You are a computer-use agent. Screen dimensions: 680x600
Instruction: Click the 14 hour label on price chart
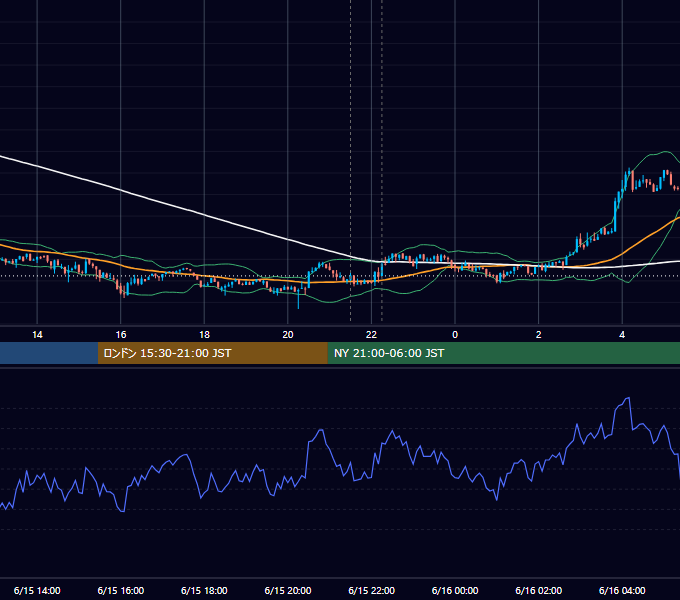(37, 335)
